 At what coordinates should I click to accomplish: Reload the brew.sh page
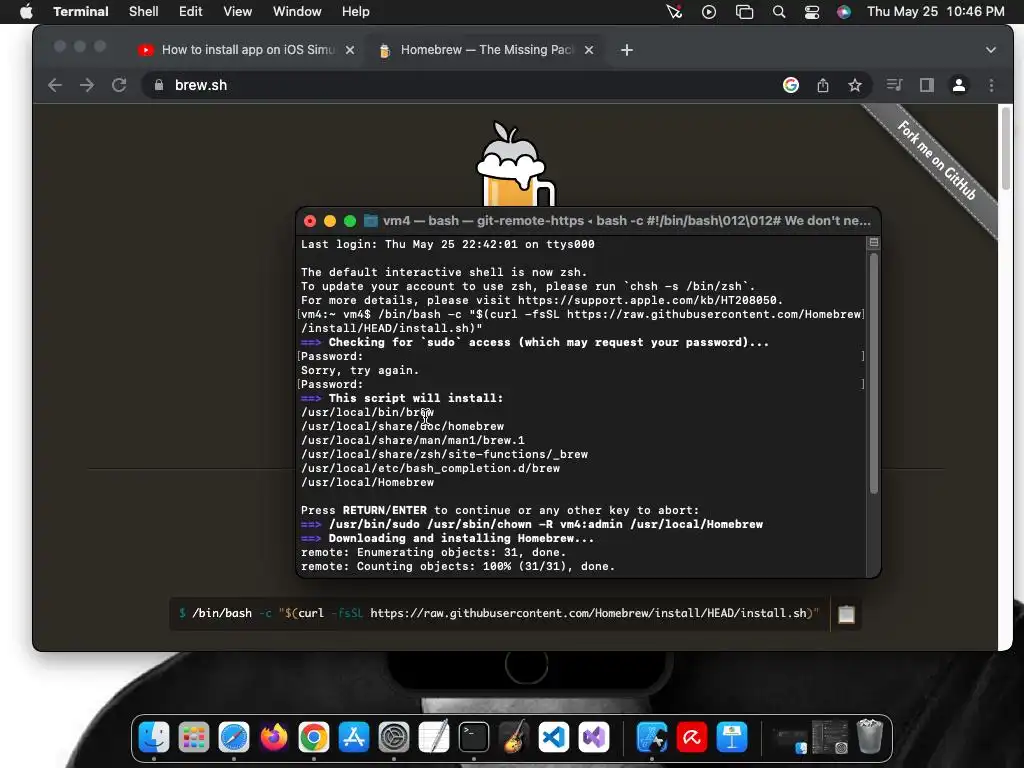click(x=119, y=85)
